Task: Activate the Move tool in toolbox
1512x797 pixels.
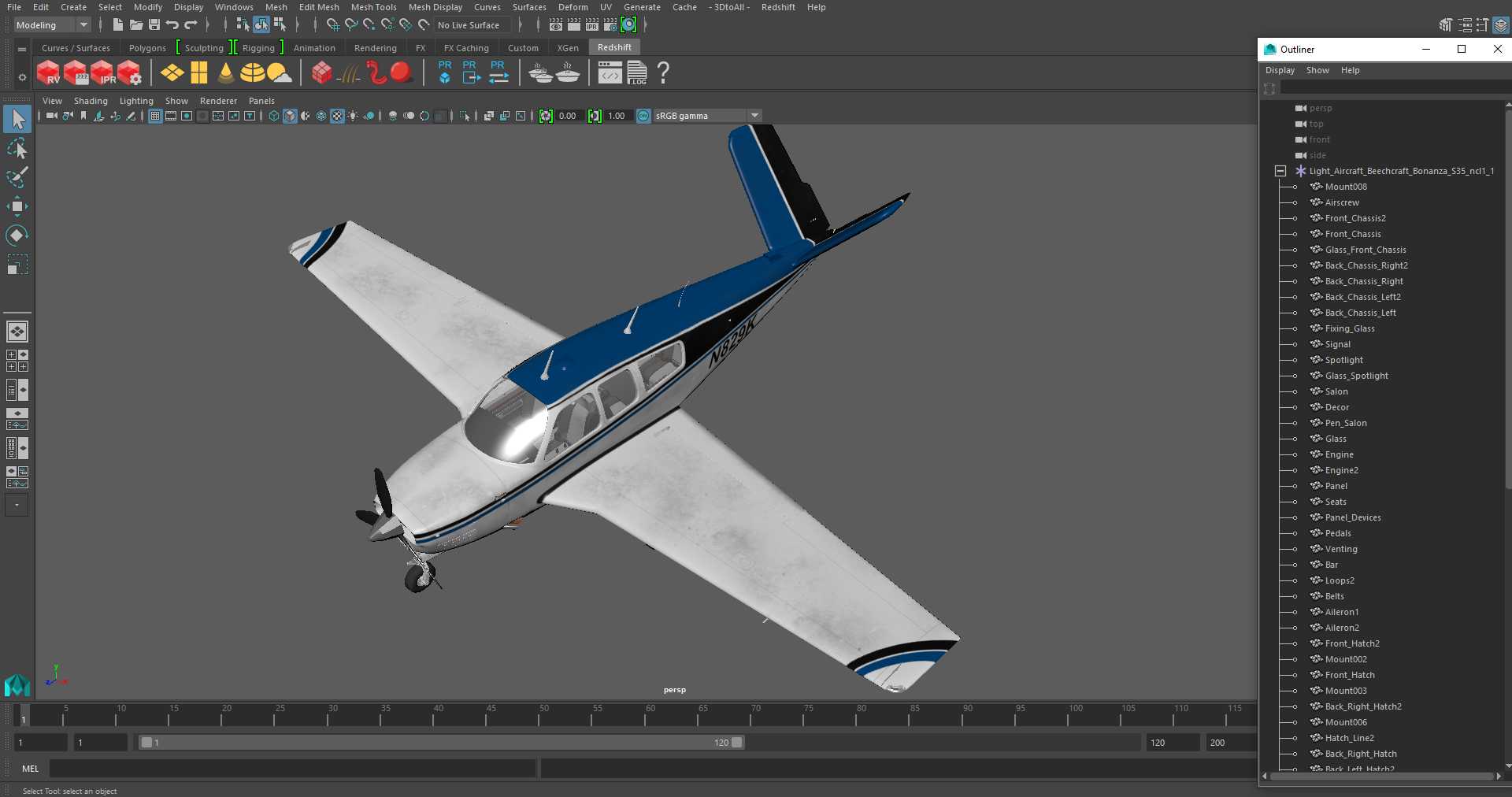Action: click(17, 206)
